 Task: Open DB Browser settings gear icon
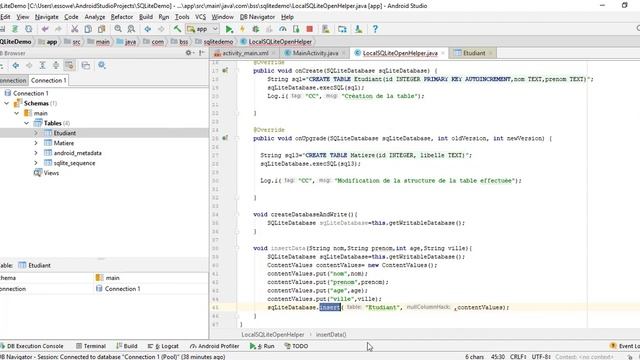[189, 53]
